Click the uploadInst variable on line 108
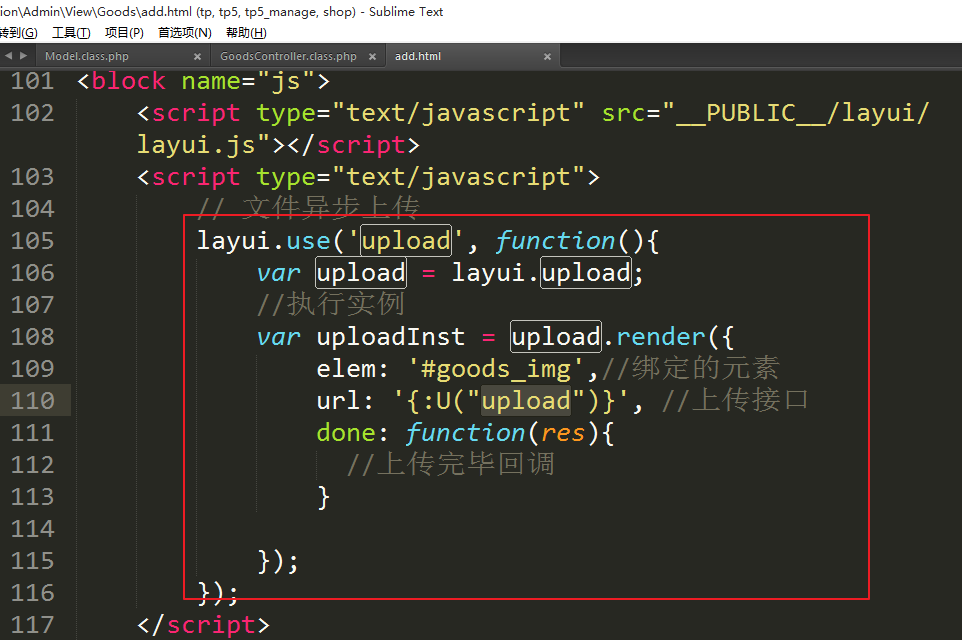The width and height of the screenshot is (962, 640). (391, 337)
